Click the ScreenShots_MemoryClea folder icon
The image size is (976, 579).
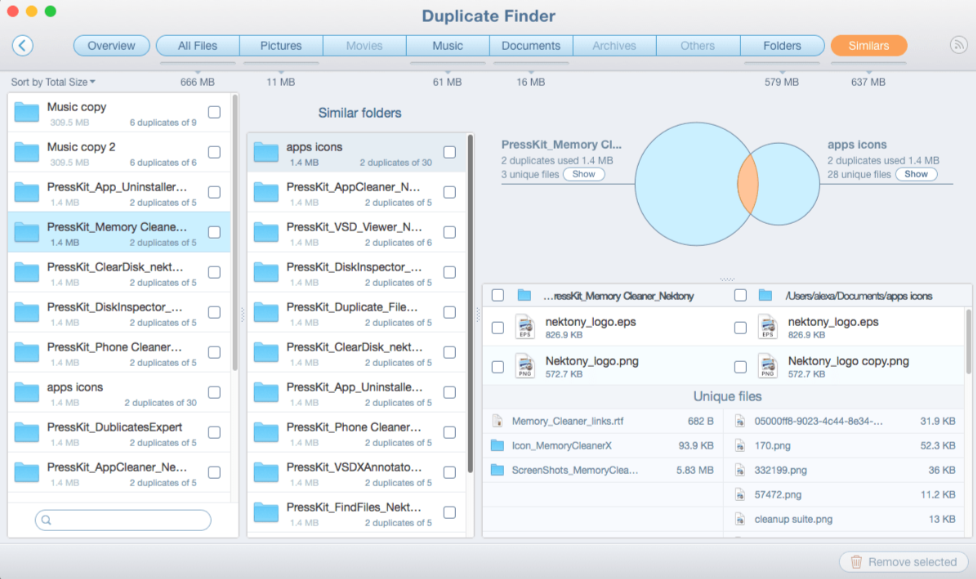(x=497, y=470)
